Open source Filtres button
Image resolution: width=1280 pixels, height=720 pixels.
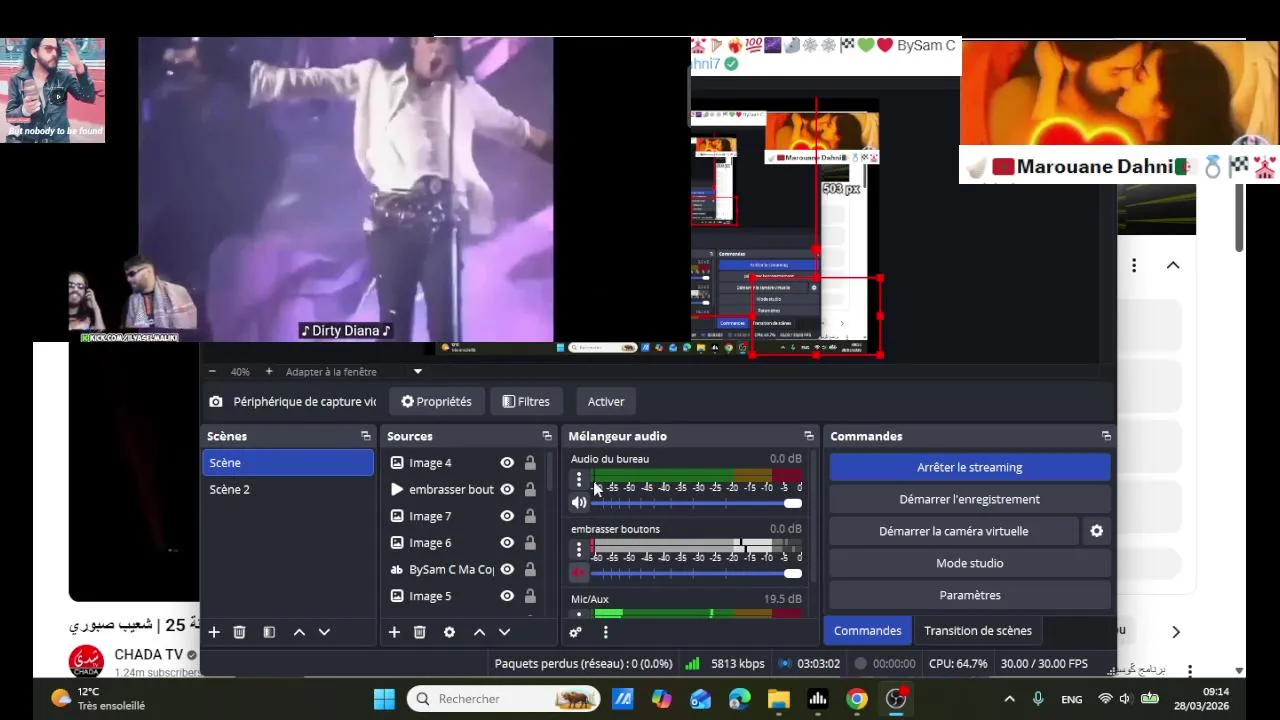click(526, 402)
